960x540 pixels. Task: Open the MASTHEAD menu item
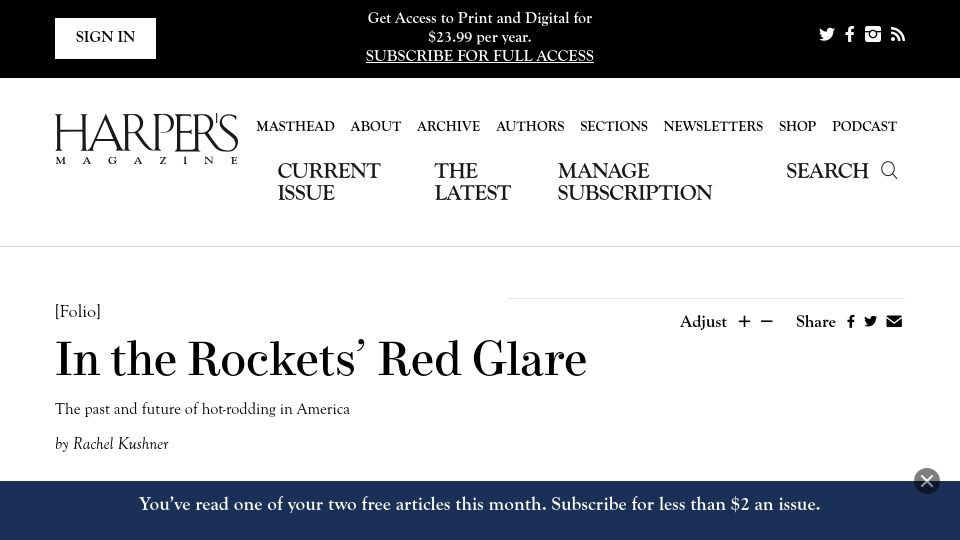click(295, 126)
